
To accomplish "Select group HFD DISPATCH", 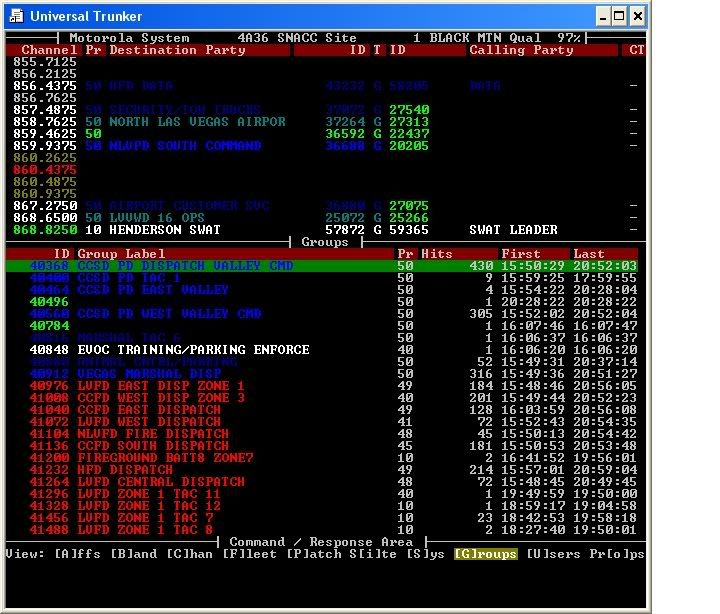I will (x=322, y=469).
